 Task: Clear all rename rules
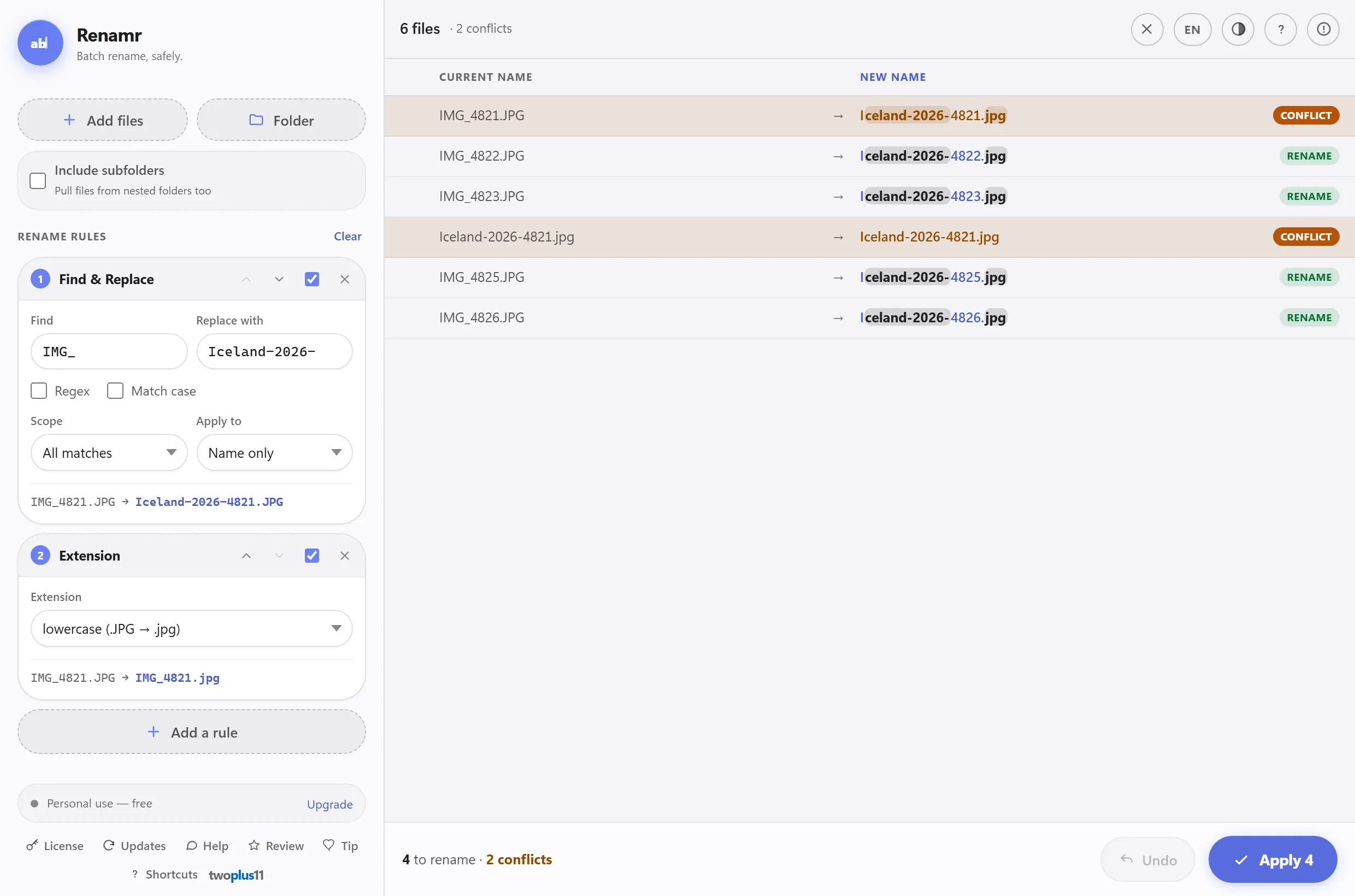coord(347,236)
